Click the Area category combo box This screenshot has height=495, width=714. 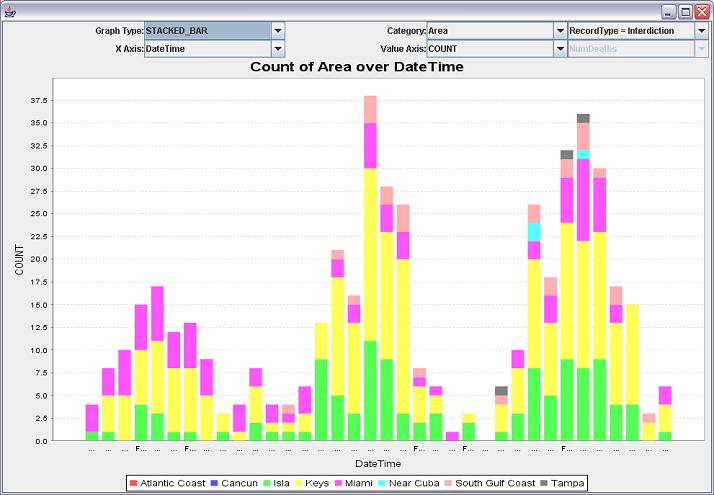[490, 31]
